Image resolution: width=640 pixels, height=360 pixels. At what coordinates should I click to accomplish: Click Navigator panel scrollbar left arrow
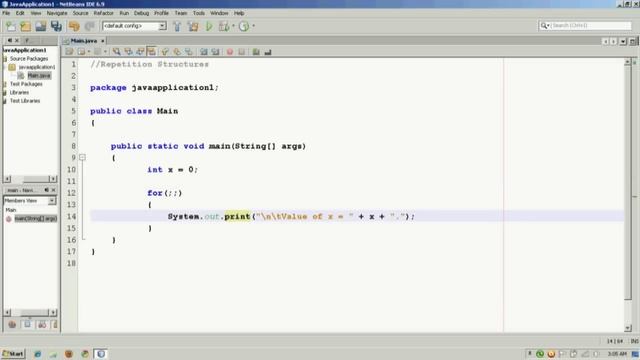pos(7,313)
